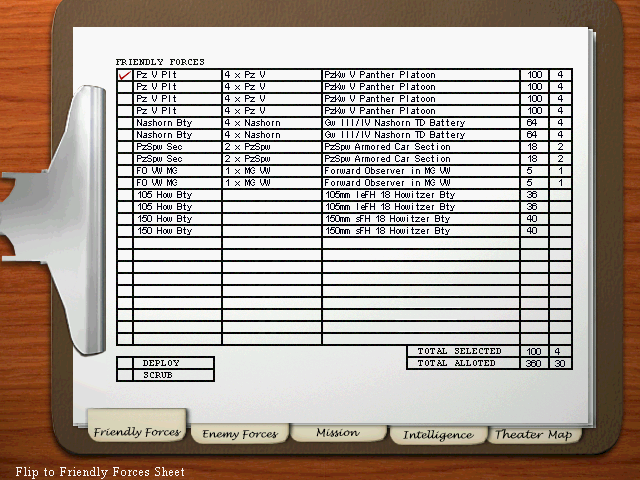Enable the first FO VW MG checkbox
This screenshot has height=480, width=640.
(124, 171)
